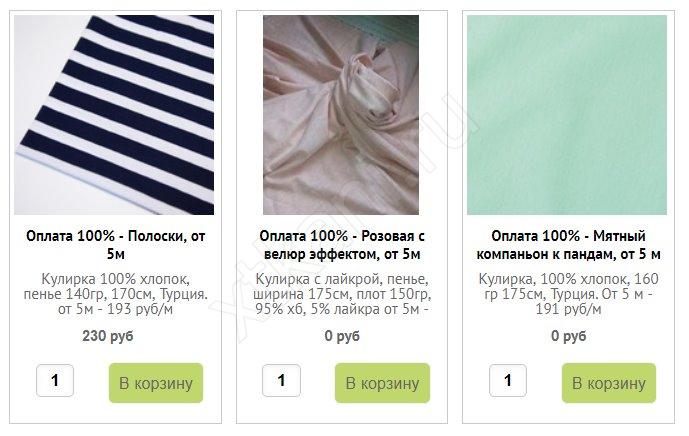Click description 'Кулирка 100% хлопок, пенье 140гр'
689x436 pixels.
click(x=116, y=294)
